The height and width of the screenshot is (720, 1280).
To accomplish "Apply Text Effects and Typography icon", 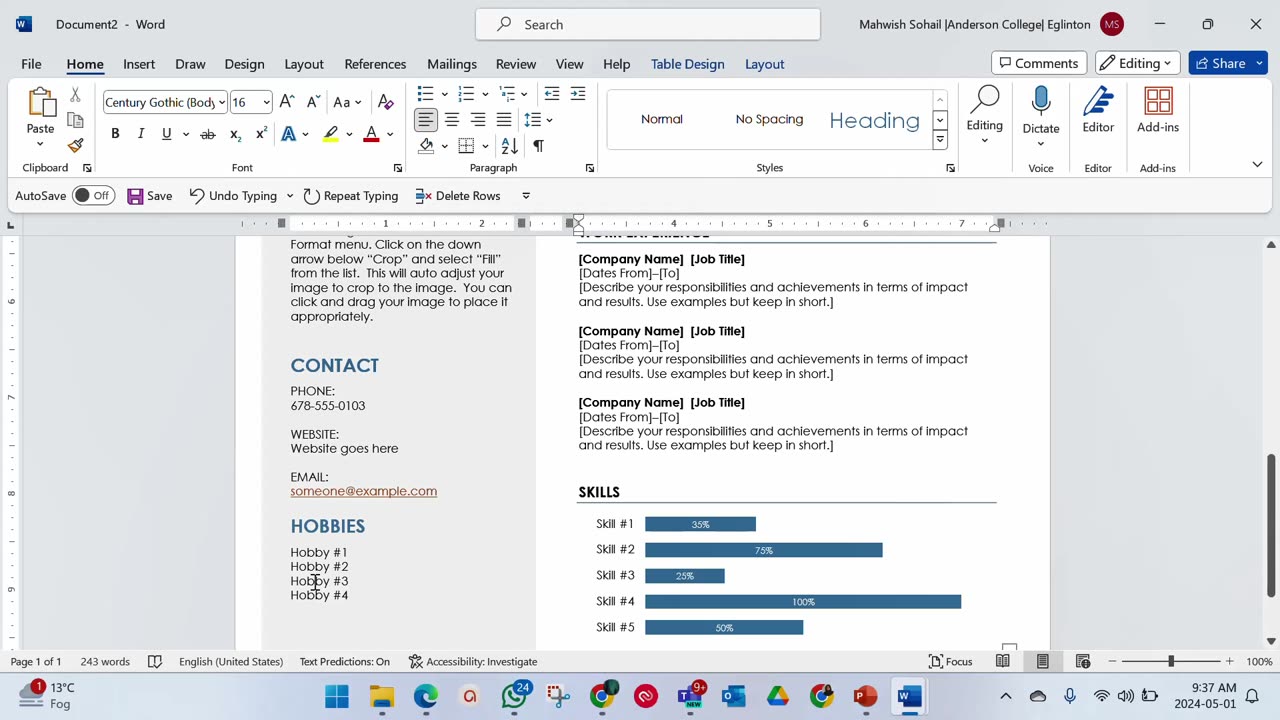I will (289, 134).
